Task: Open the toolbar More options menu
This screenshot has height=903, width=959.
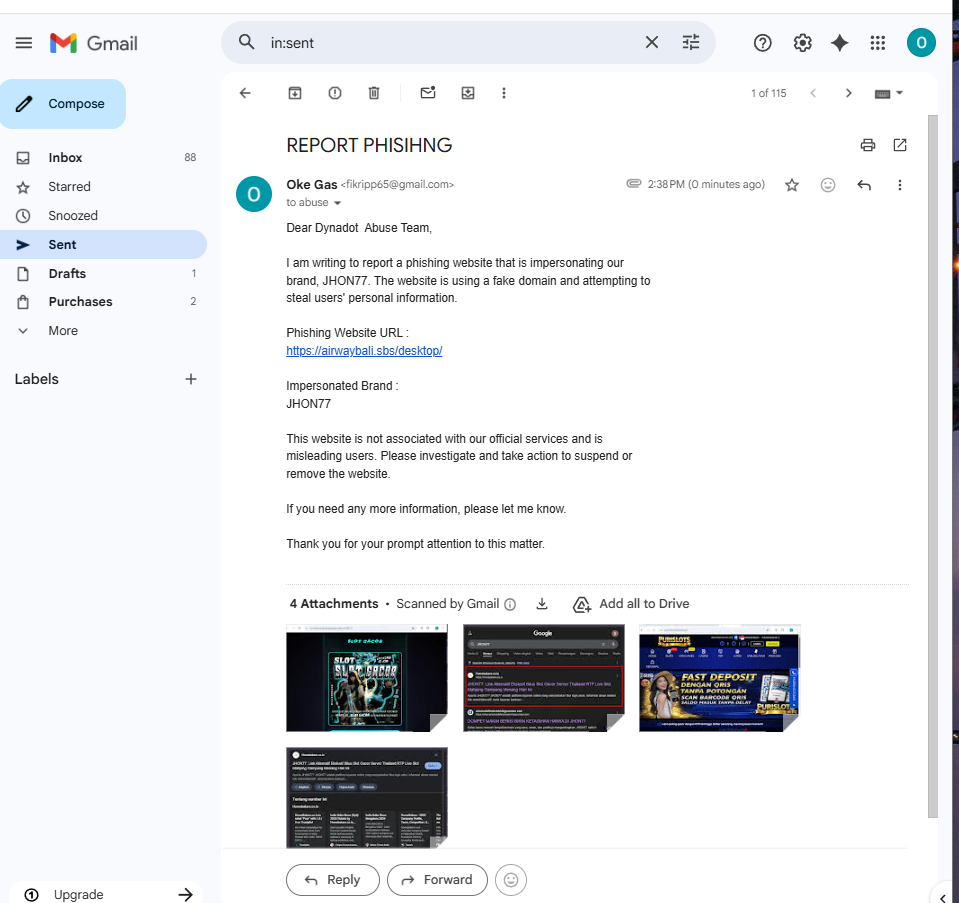Action: click(x=504, y=93)
